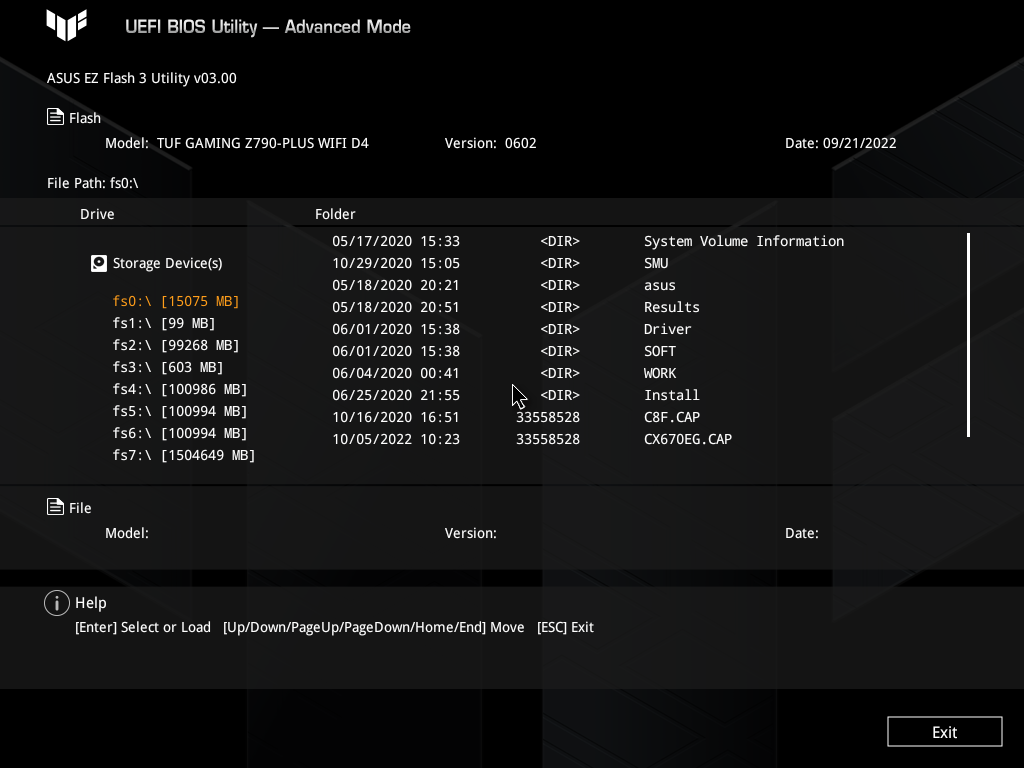The height and width of the screenshot is (768, 1024).
Task: Select the fs7 drive with 1504649 MB
Action: pyautogui.click(x=183, y=455)
